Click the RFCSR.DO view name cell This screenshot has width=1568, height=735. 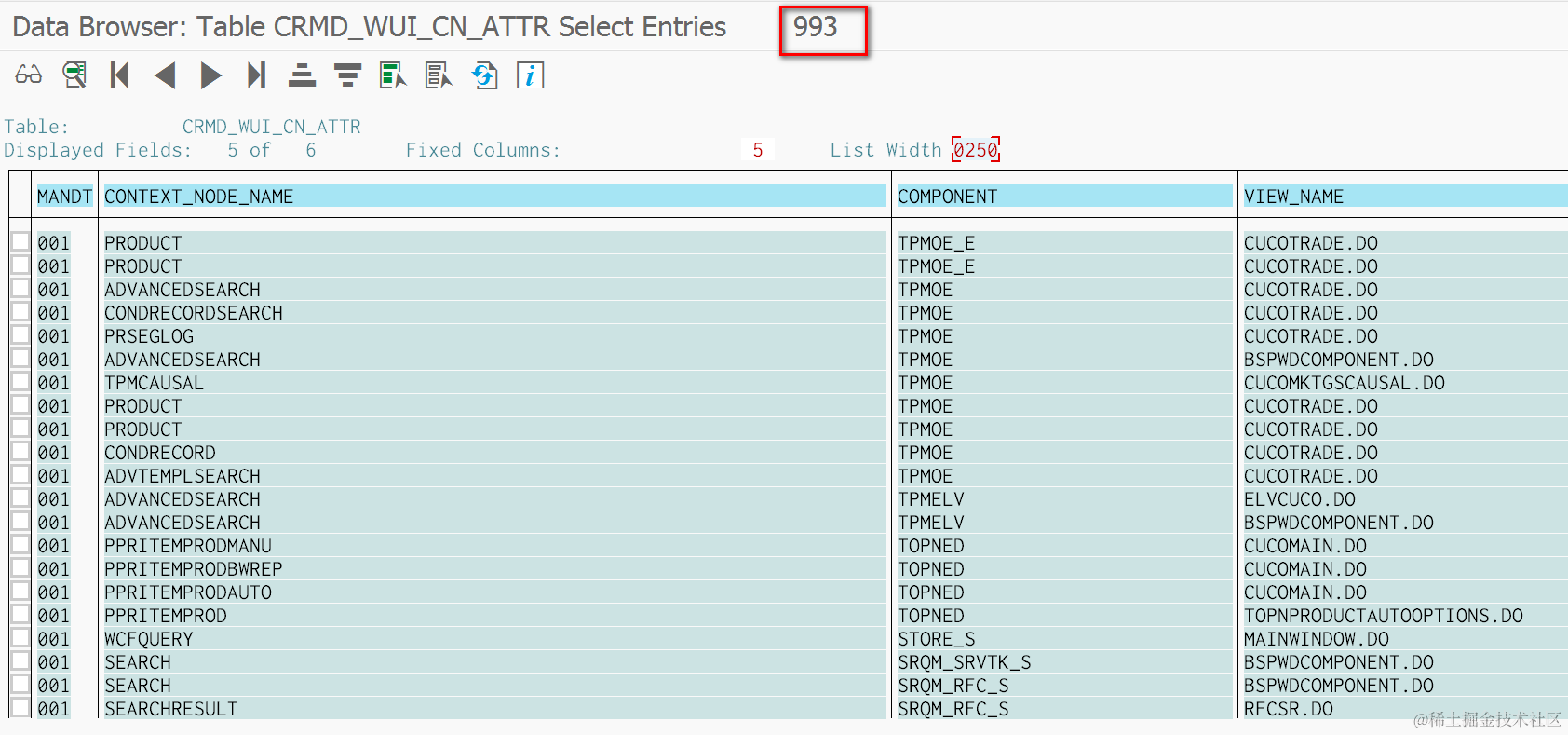(1405, 709)
